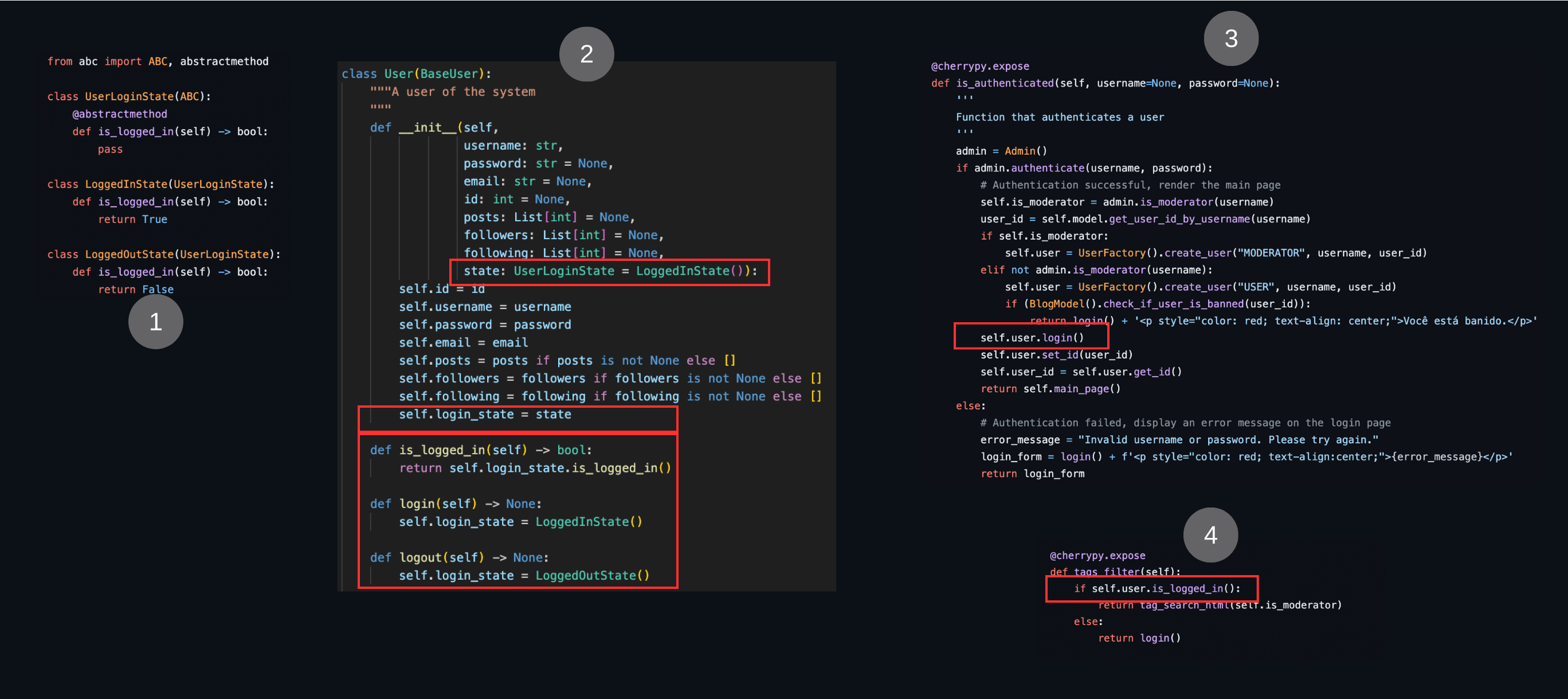Click the 'self.login_state = state' line

point(484,415)
